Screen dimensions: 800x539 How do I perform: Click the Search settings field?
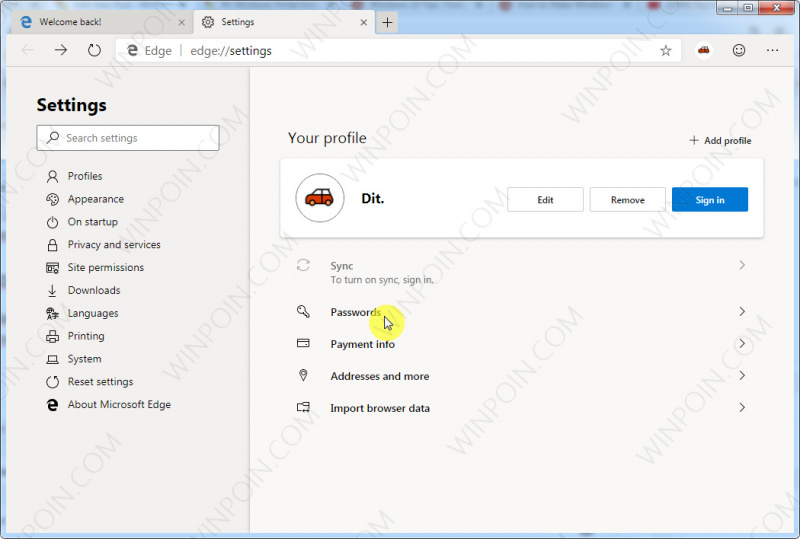click(x=128, y=138)
